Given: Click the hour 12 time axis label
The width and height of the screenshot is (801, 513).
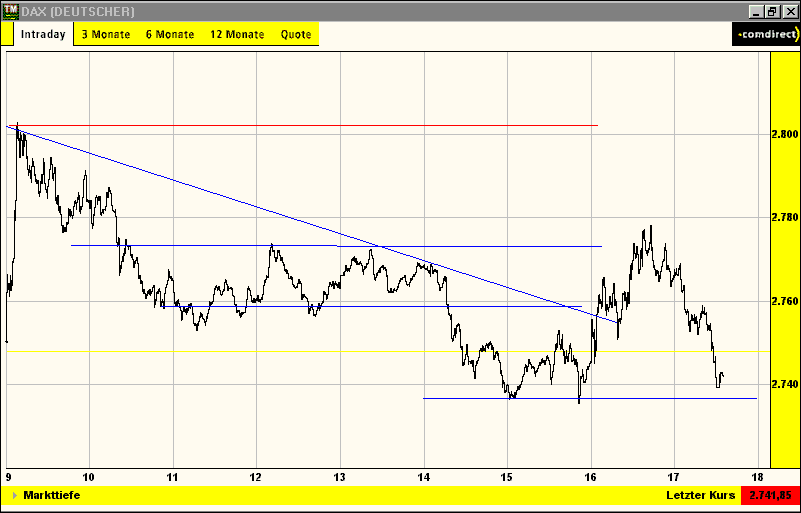Looking at the screenshot, I should click(256, 477).
